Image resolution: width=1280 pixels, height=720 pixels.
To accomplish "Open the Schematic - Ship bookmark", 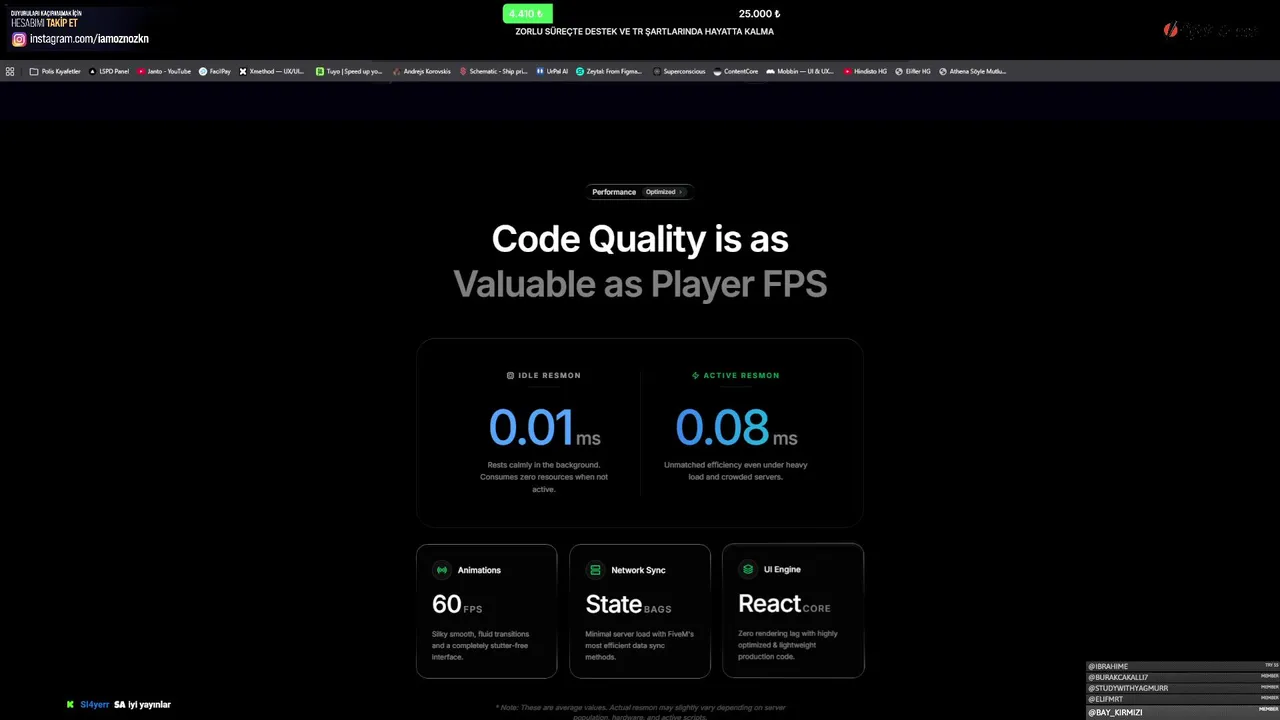I will (492, 72).
